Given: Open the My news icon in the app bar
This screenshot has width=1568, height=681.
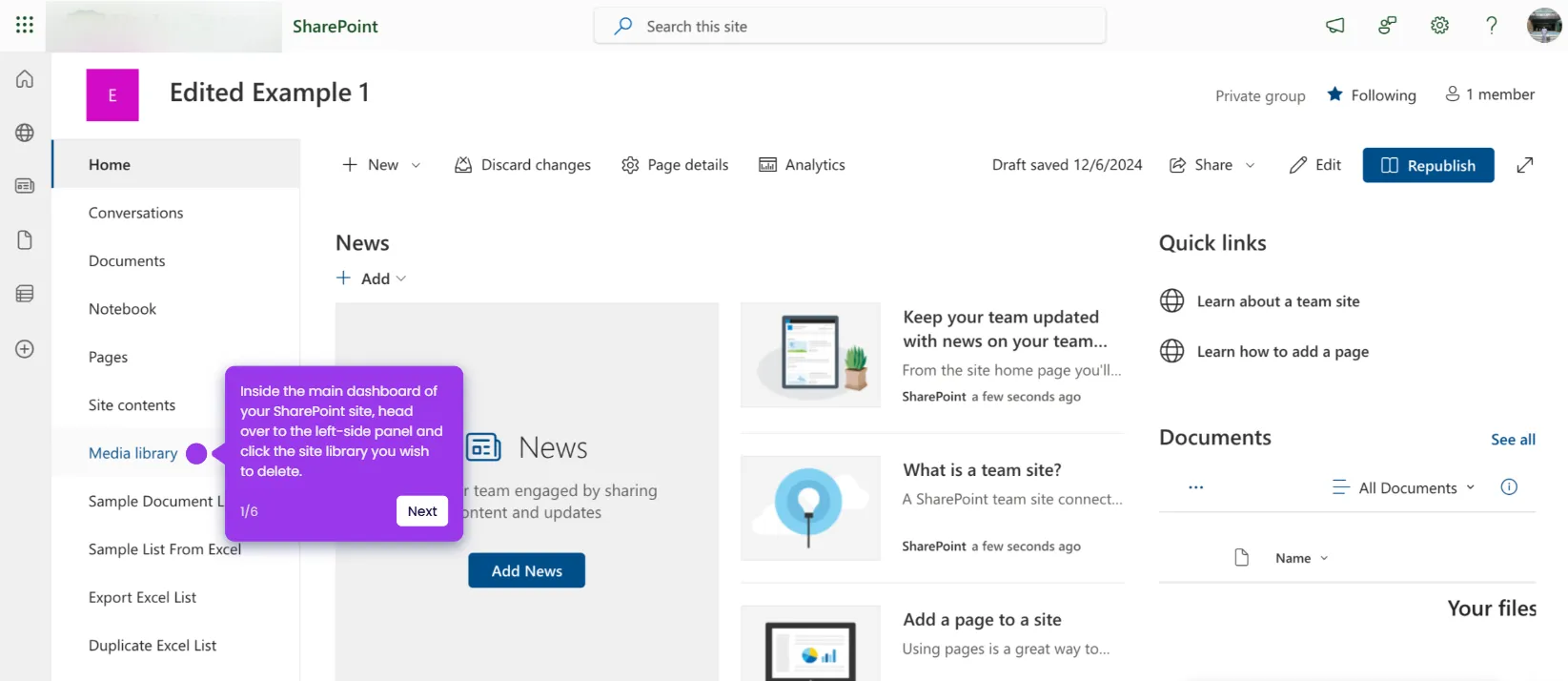Looking at the screenshot, I should (25, 186).
